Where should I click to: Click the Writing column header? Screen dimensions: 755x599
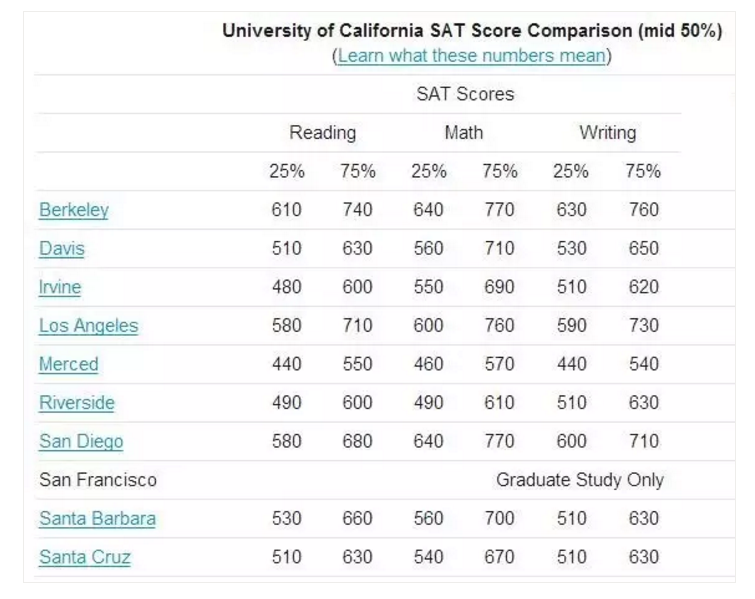pos(607,133)
